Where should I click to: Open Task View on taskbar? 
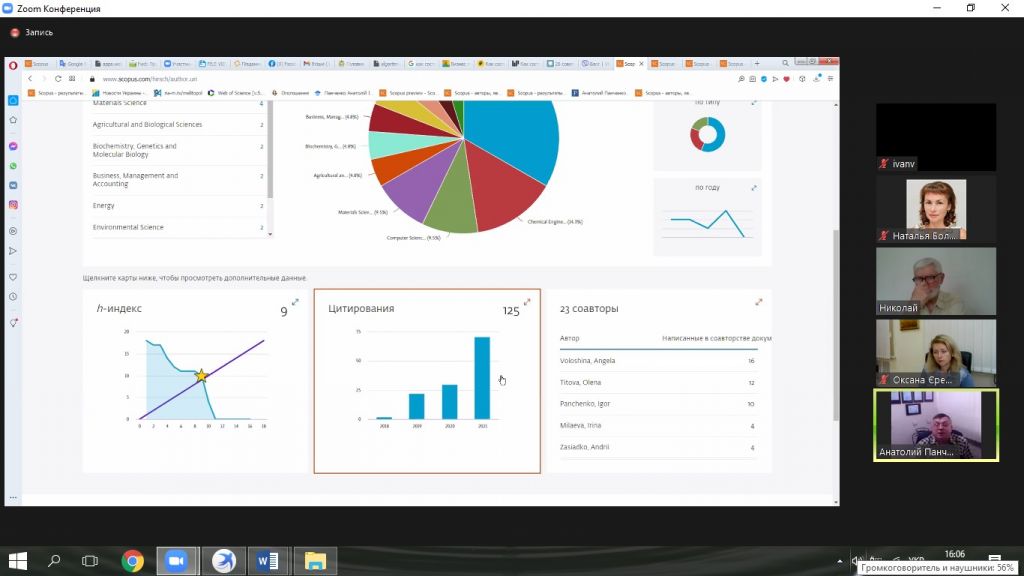(89, 561)
